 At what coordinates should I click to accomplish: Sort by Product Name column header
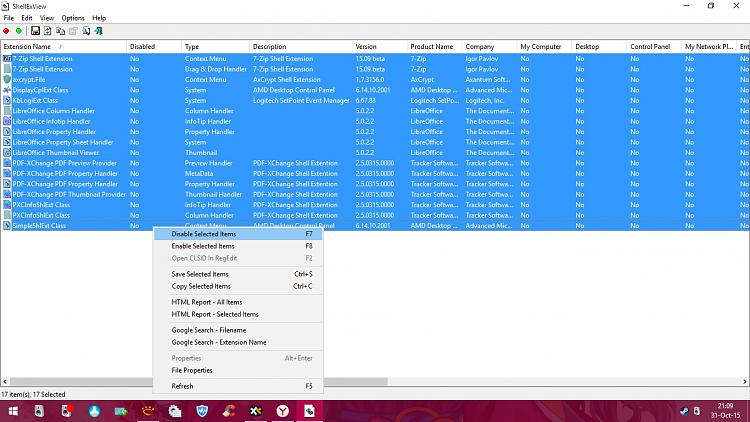coord(434,46)
